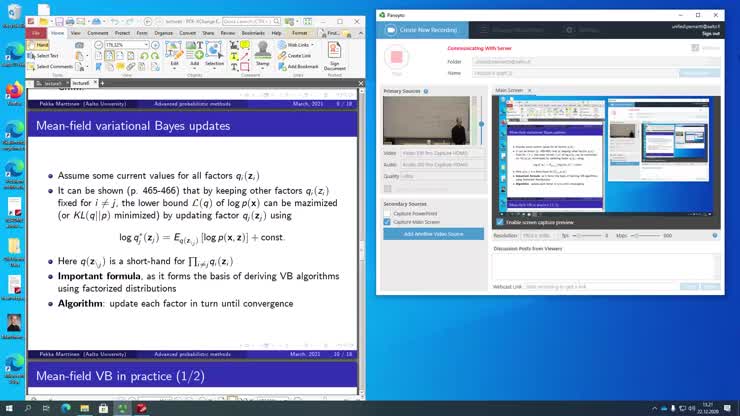Toggle Enable screen capture preview checkbox
Image resolution: width=740 pixels, height=416 pixels.
pyautogui.click(x=500, y=222)
